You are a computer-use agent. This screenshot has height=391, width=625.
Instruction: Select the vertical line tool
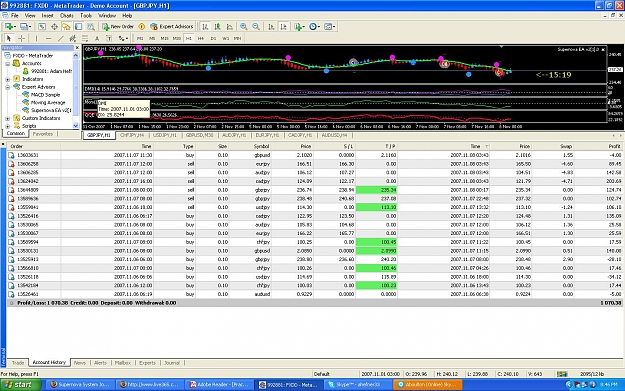pos(36,38)
